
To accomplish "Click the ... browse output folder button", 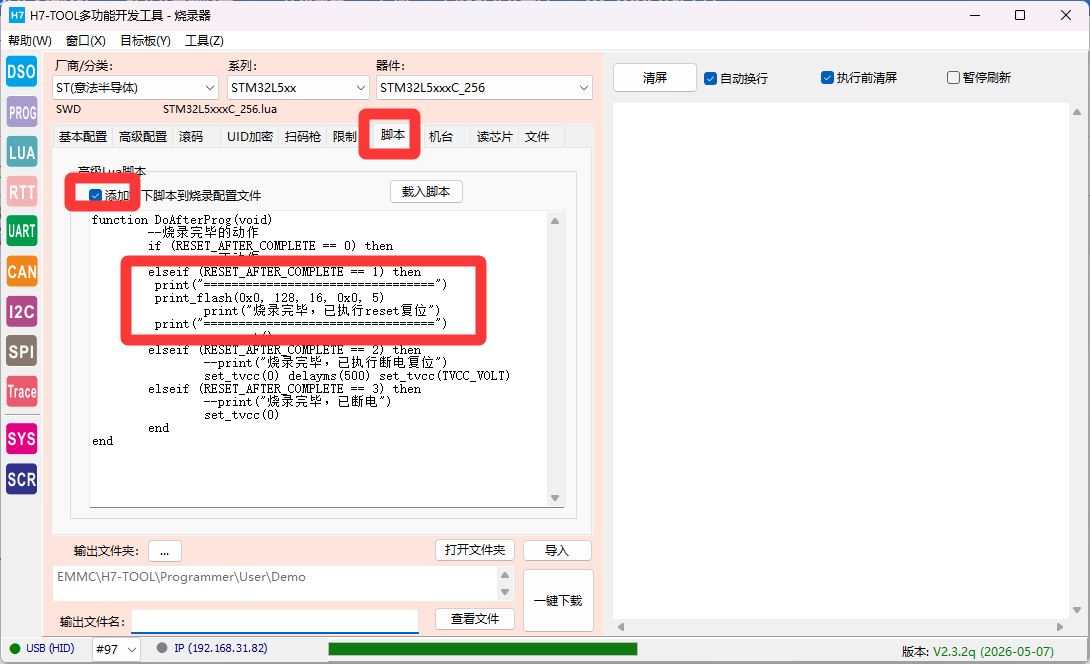I will coord(165,551).
